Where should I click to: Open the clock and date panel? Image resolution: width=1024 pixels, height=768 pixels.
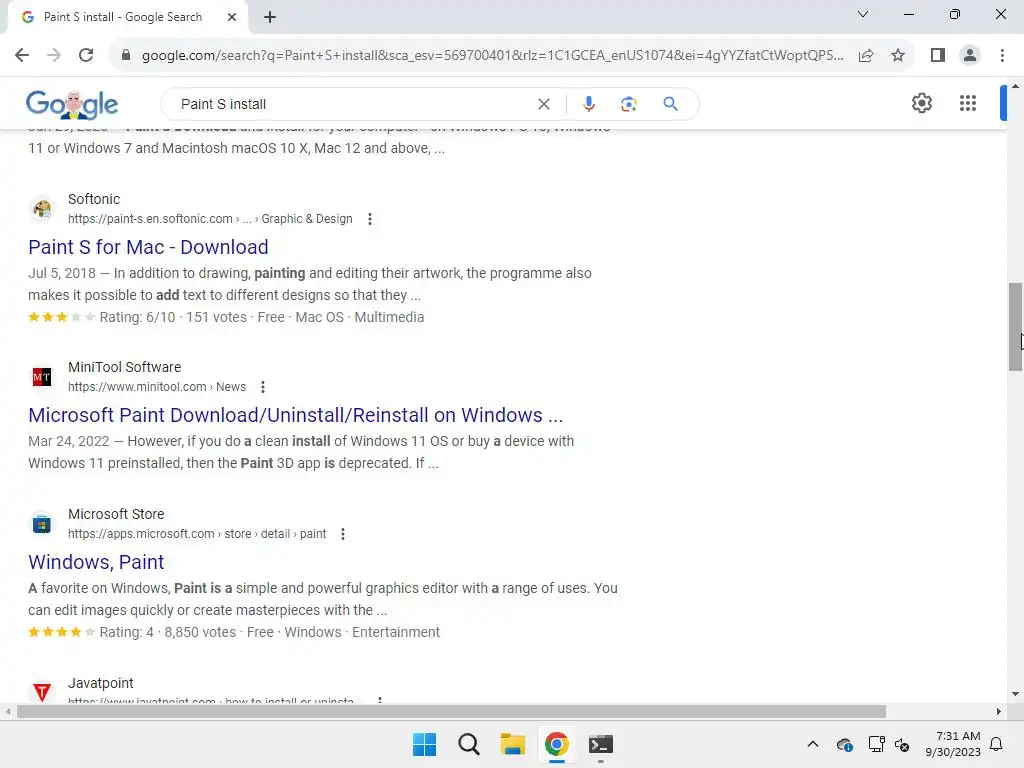click(953, 744)
